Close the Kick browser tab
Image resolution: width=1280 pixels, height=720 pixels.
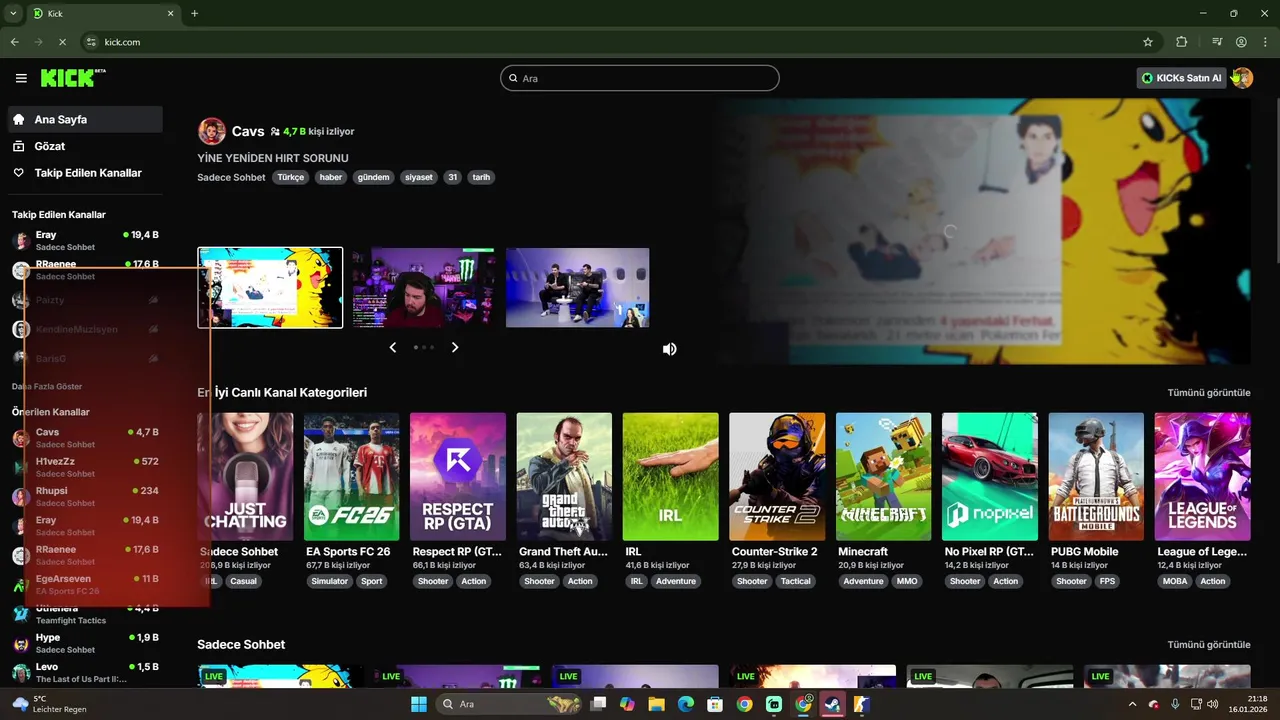pyautogui.click(x=171, y=13)
